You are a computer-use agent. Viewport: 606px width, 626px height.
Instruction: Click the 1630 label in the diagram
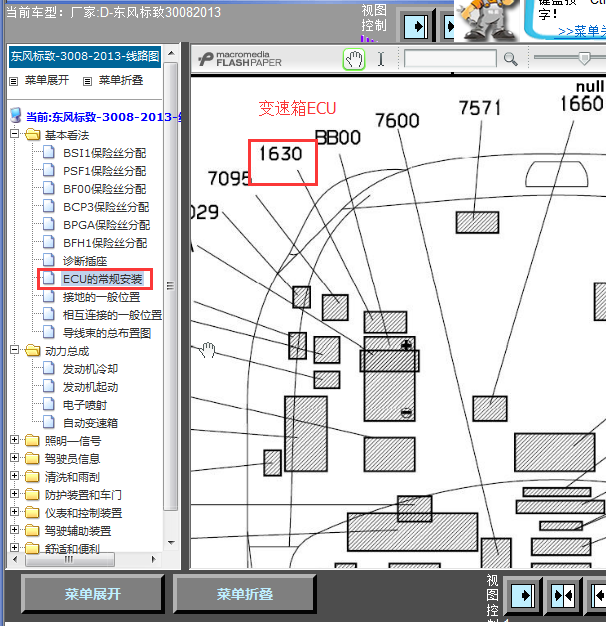coord(280,153)
